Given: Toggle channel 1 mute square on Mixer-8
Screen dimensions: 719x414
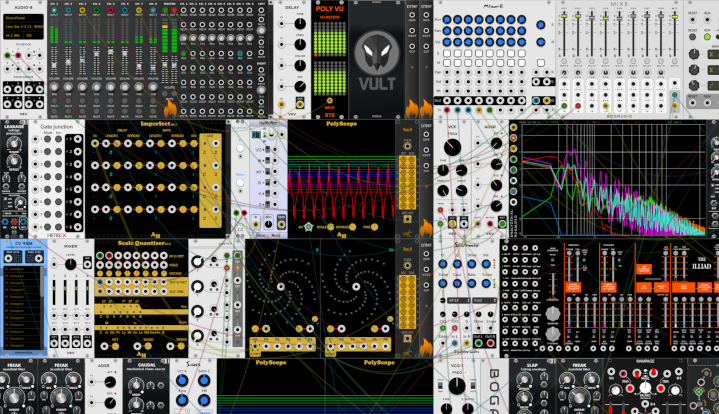Looking at the screenshot, I should (447, 63).
